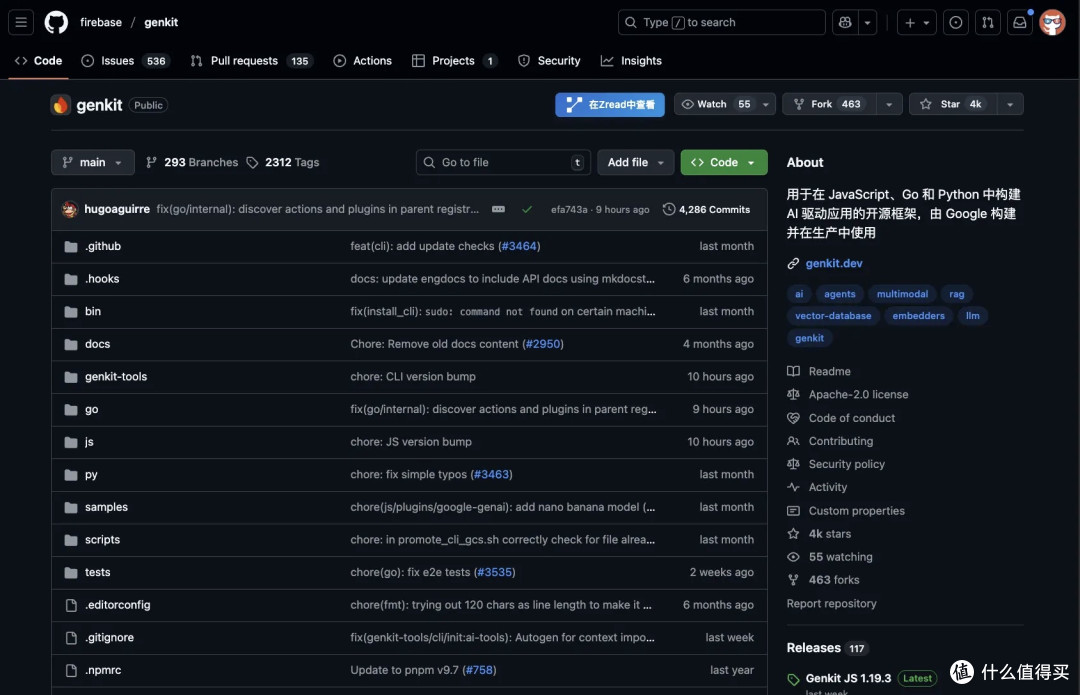The height and width of the screenshot is (695, 1080).
Task: Open the genkit.dev website link
Action: click(833, 263)
